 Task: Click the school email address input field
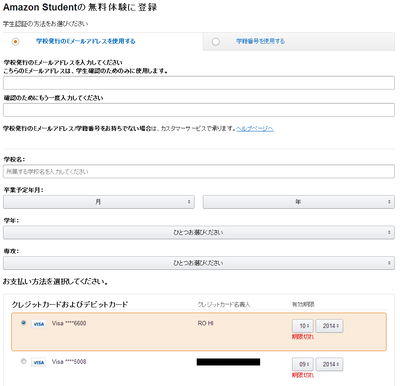[x=199, y=83]
